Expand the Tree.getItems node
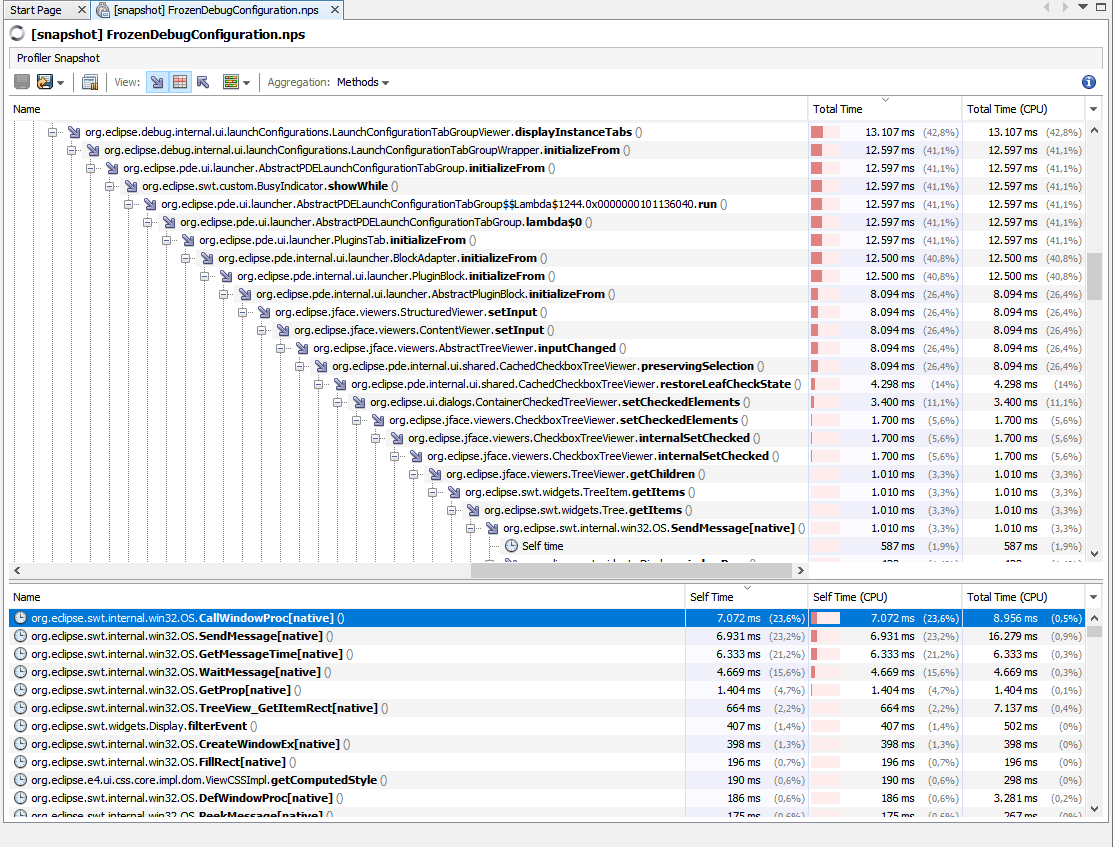The image size is (1113, 847). click(x=452, y=510)
